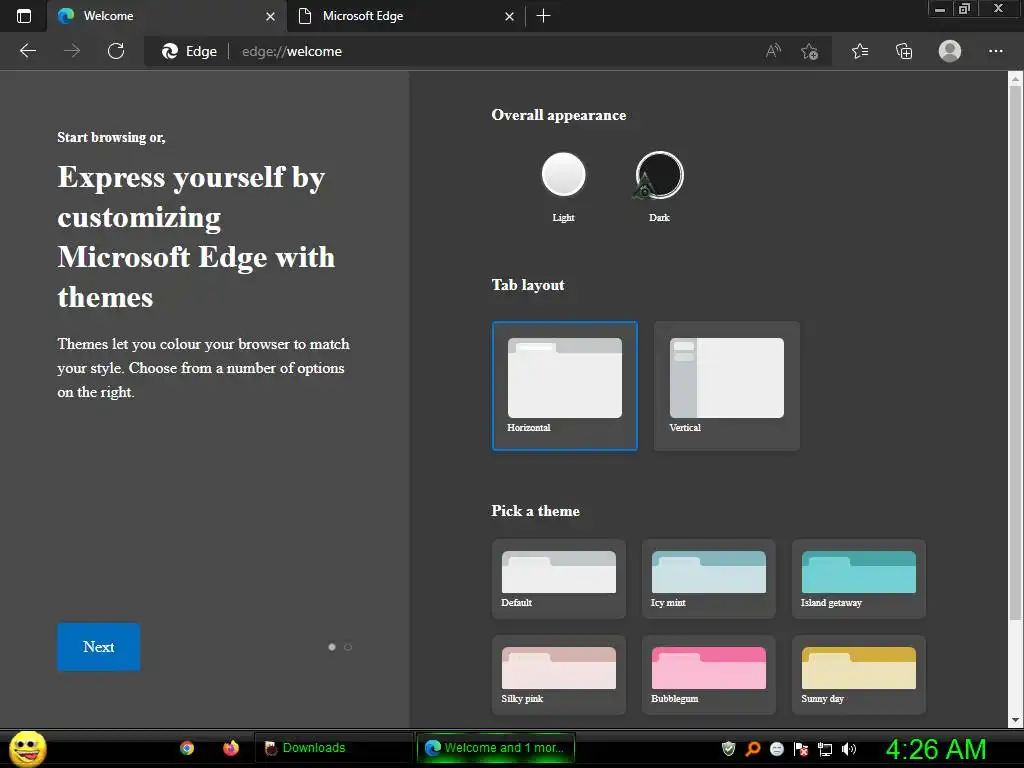Pick the Default theme
1024x768 pixels.
[558, 579]
